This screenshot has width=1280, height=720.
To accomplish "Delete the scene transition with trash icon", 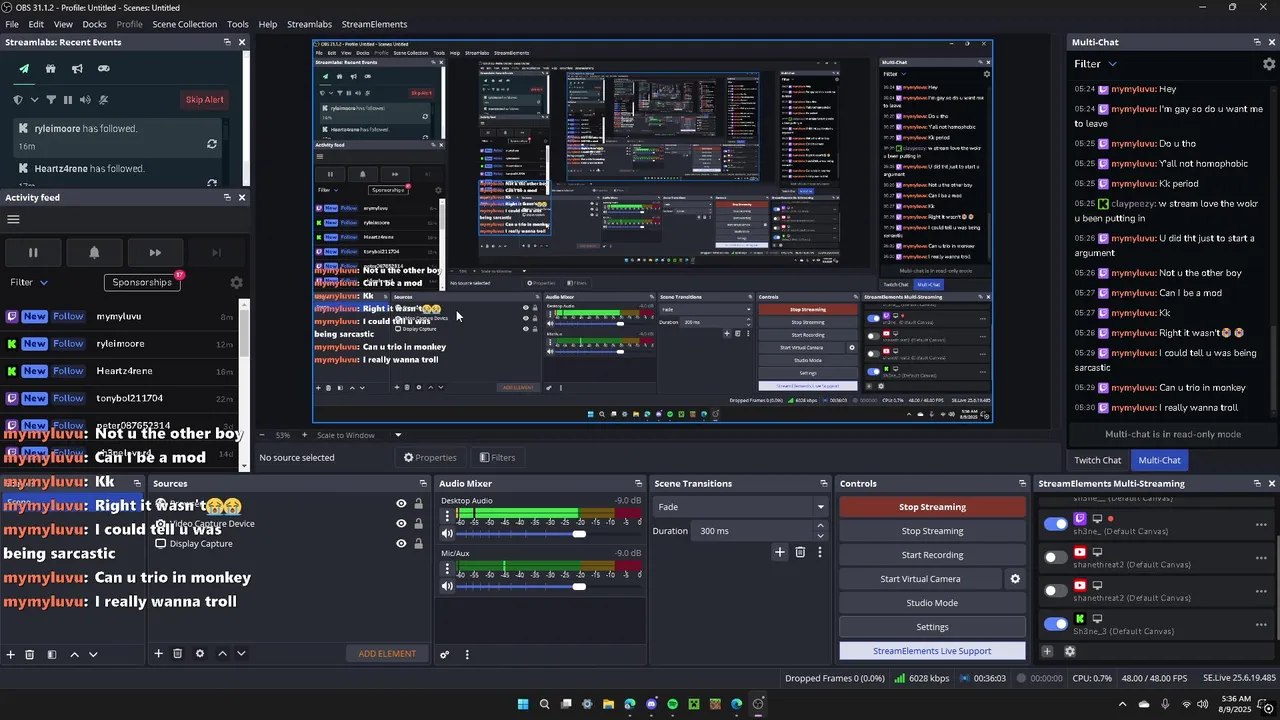I will click(x=800, y=552).
